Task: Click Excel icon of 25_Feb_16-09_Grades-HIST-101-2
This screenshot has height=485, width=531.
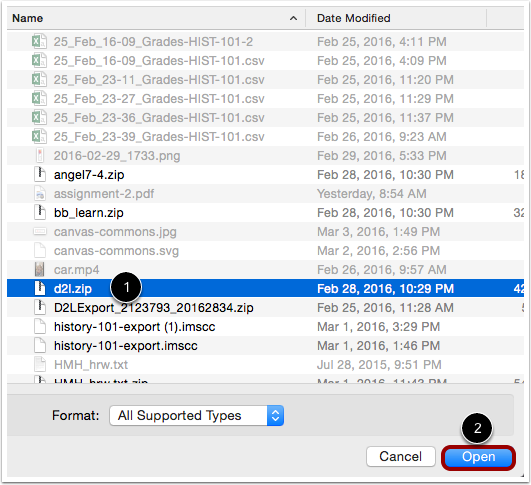Action: pos(39,42)
